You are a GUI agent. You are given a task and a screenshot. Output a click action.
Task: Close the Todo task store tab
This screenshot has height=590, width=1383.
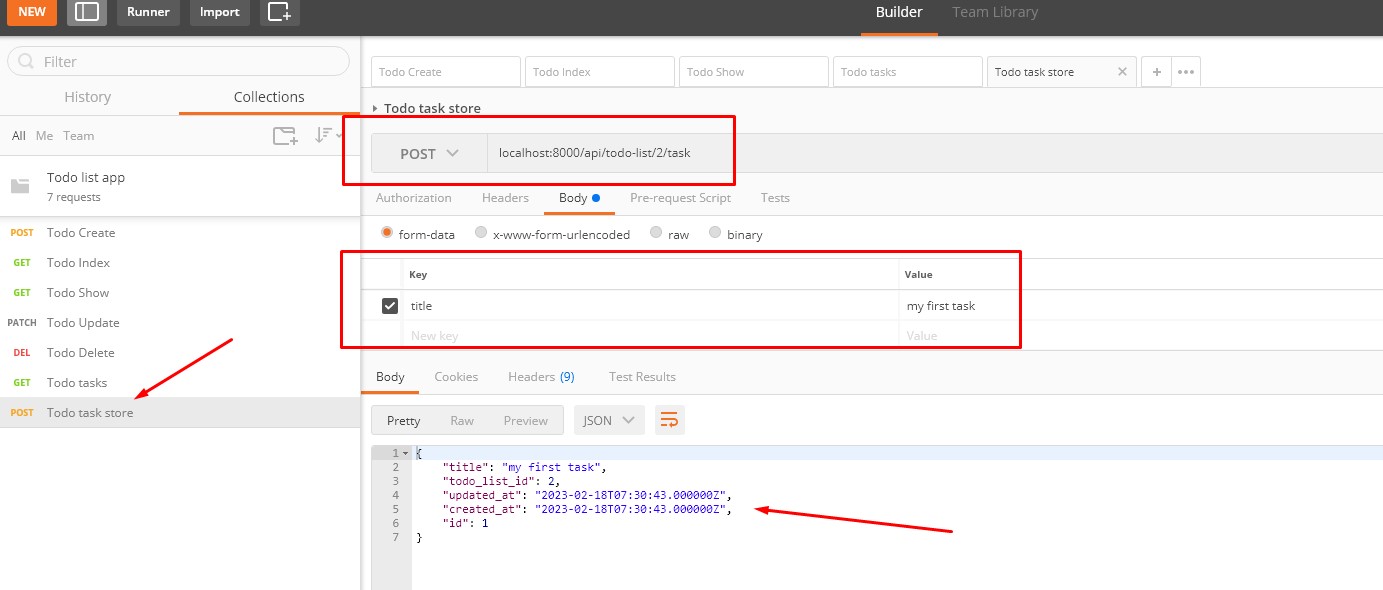(x=1122, y=72)
